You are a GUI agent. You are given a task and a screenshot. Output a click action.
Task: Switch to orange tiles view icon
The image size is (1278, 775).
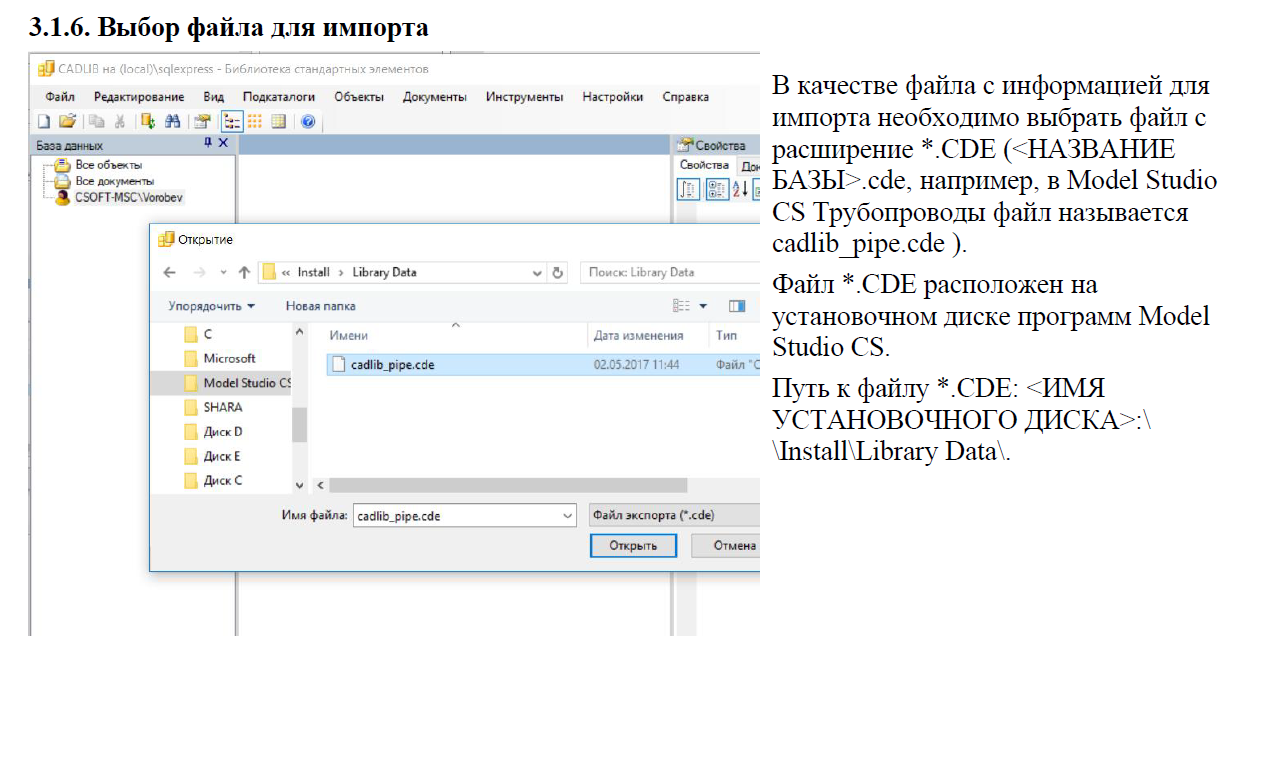tap(255, 121)
